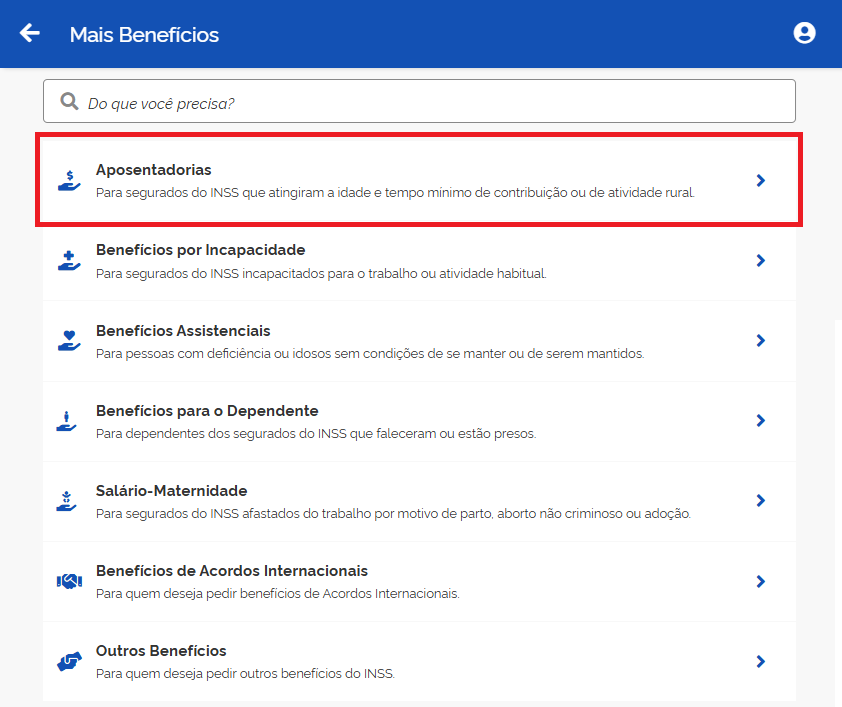Select the Benefícios de Acordos Internacionais title
842x707 pixels.
[232, 571]
